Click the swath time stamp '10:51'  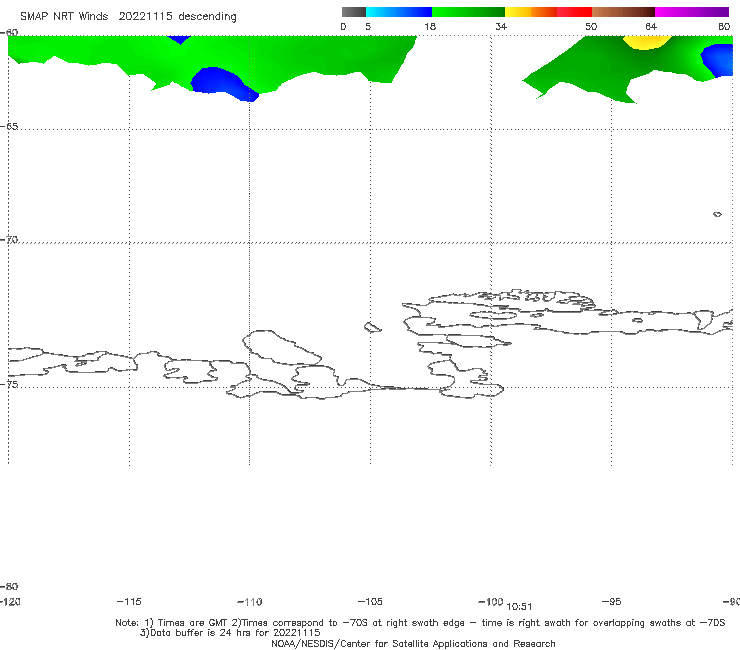[519, 607]
